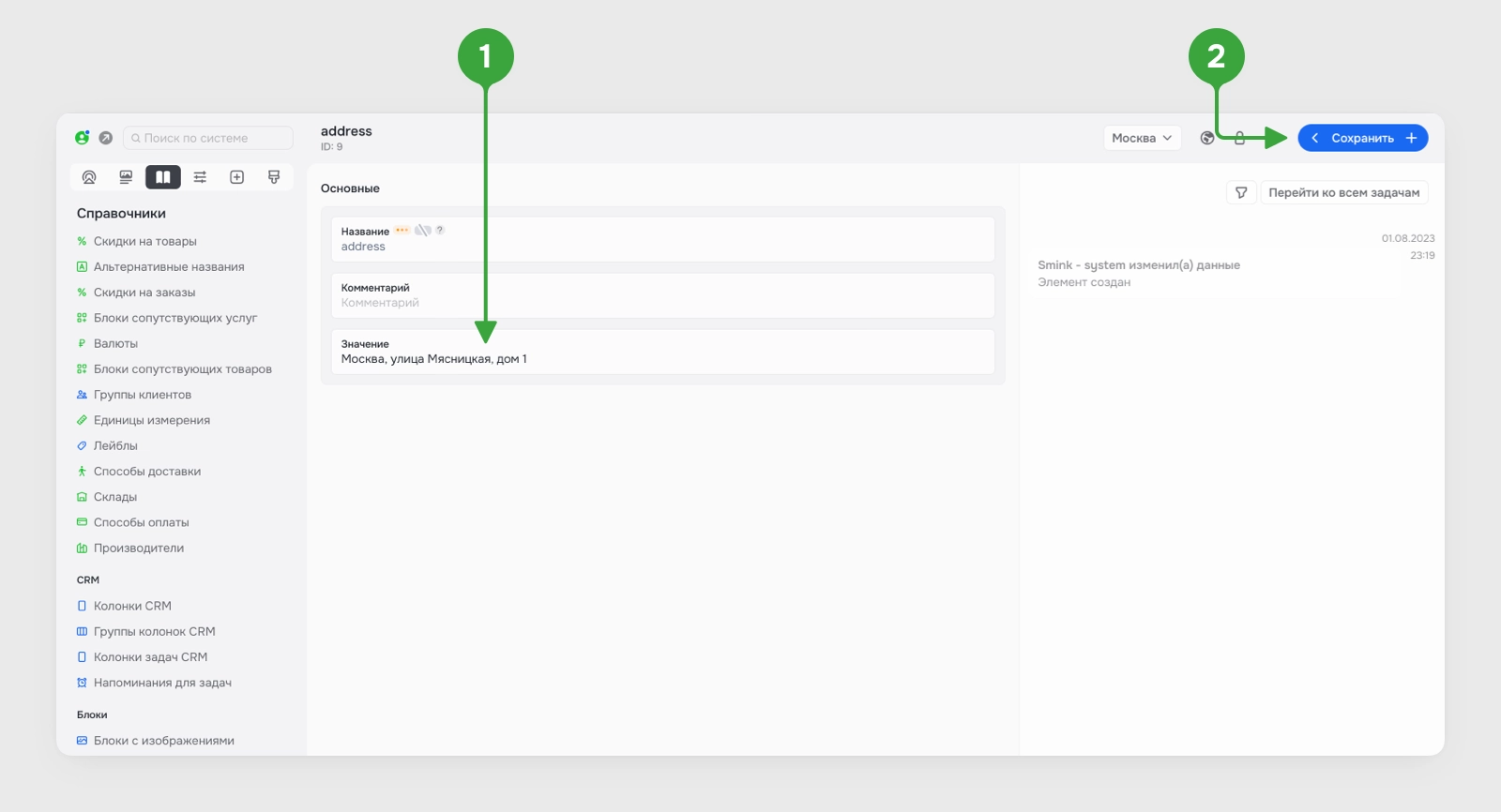Click the back chevron on Сохранить button
This screenshot has height=812, width=1501.
coord(1315,138)
